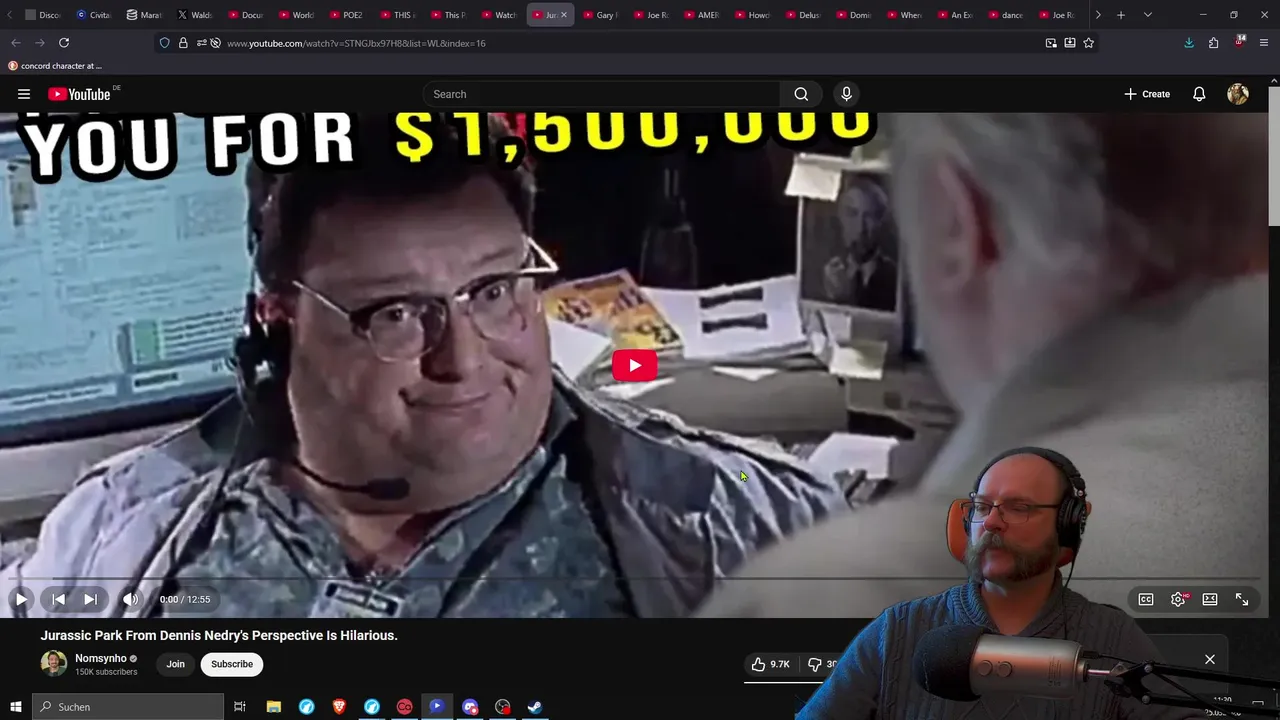Viewport: 1280px width, 720px height.
Task: Enter fullscreen mode
Action: click(x=1242, y=599)
